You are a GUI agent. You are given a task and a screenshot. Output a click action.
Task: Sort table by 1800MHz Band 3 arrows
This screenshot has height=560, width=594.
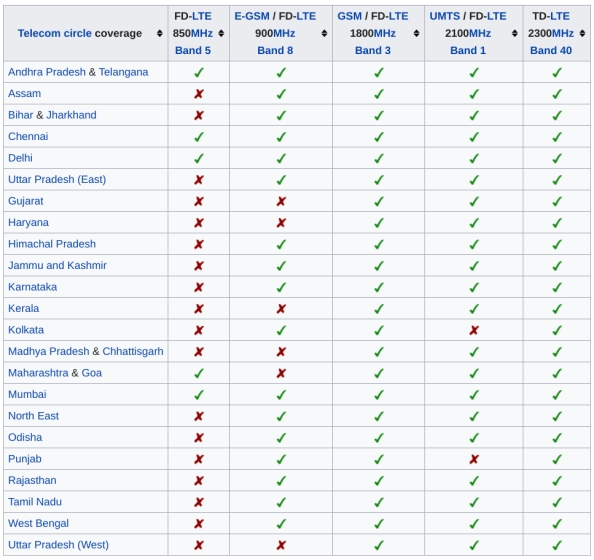click(416, 33)
